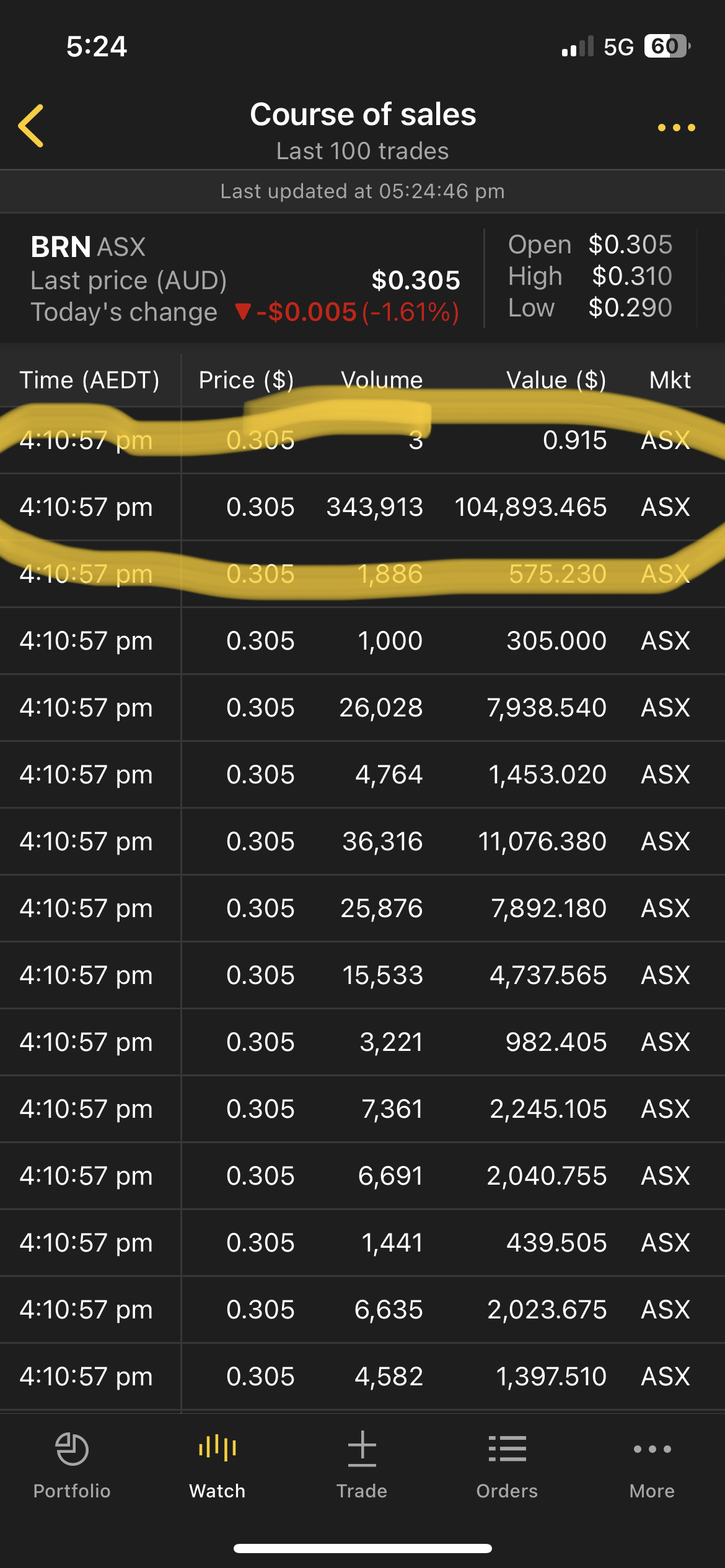
Task: Select the Time (AEDT) column header
Action: tap(89, 380)
